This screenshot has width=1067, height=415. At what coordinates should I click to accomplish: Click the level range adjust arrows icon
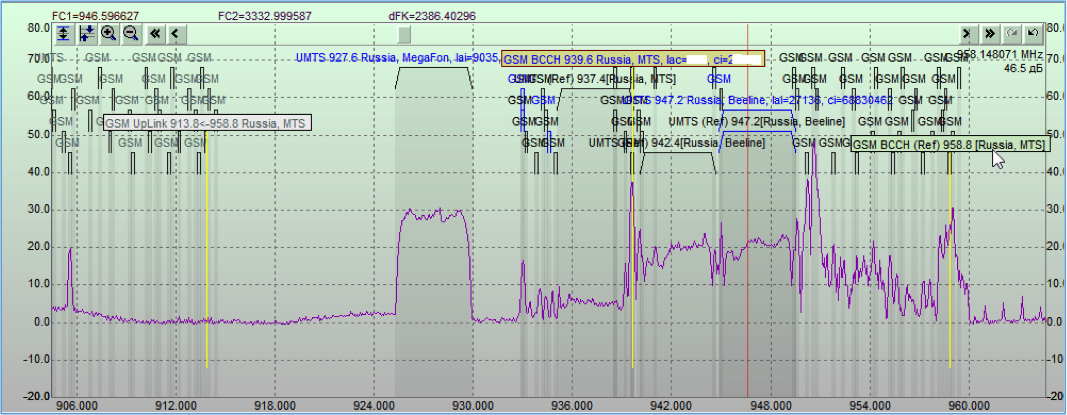[86, 33]
